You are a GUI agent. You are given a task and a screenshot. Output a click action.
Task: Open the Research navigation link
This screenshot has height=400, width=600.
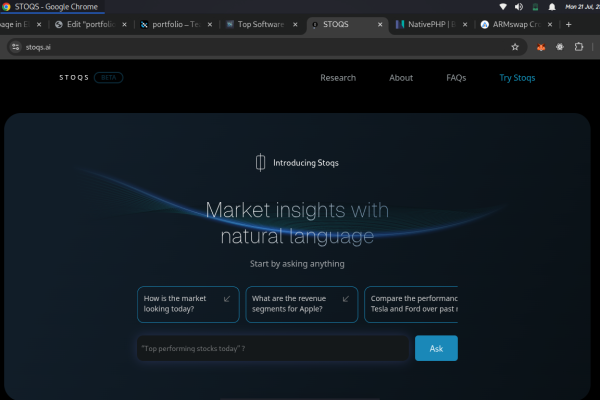coord(338,77)
